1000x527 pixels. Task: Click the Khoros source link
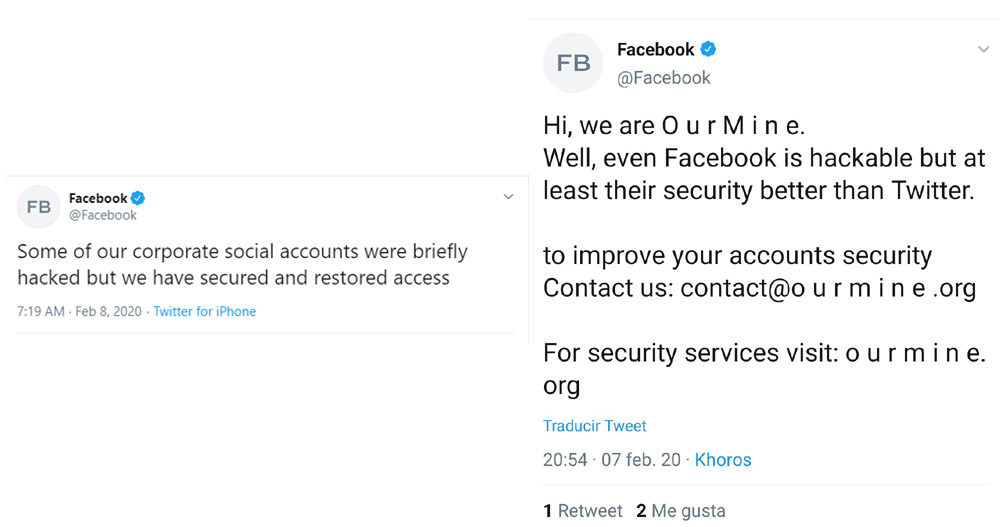[723, 460]
